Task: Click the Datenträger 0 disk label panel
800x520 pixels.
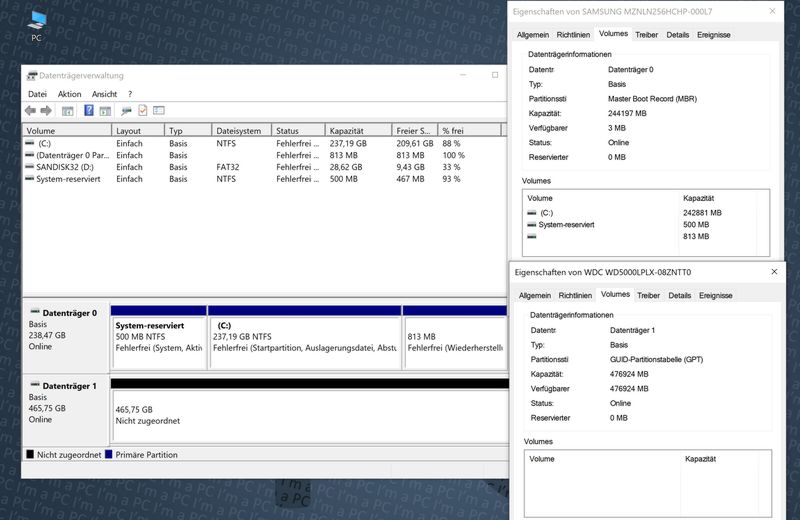Action: coord(66,336)
